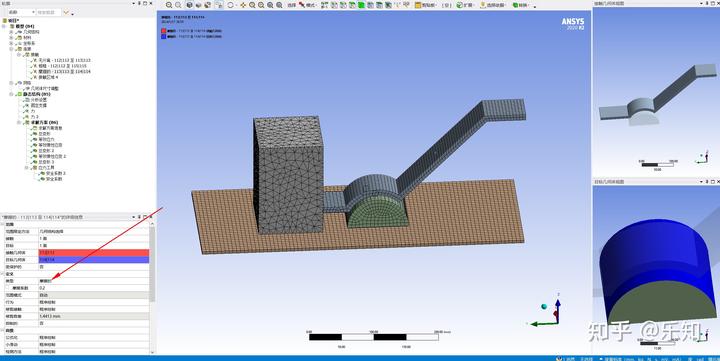720x361 pixels.
Task: Collapse the 连接 tree node
Action: pyautogui.click(x=11, y=49)
